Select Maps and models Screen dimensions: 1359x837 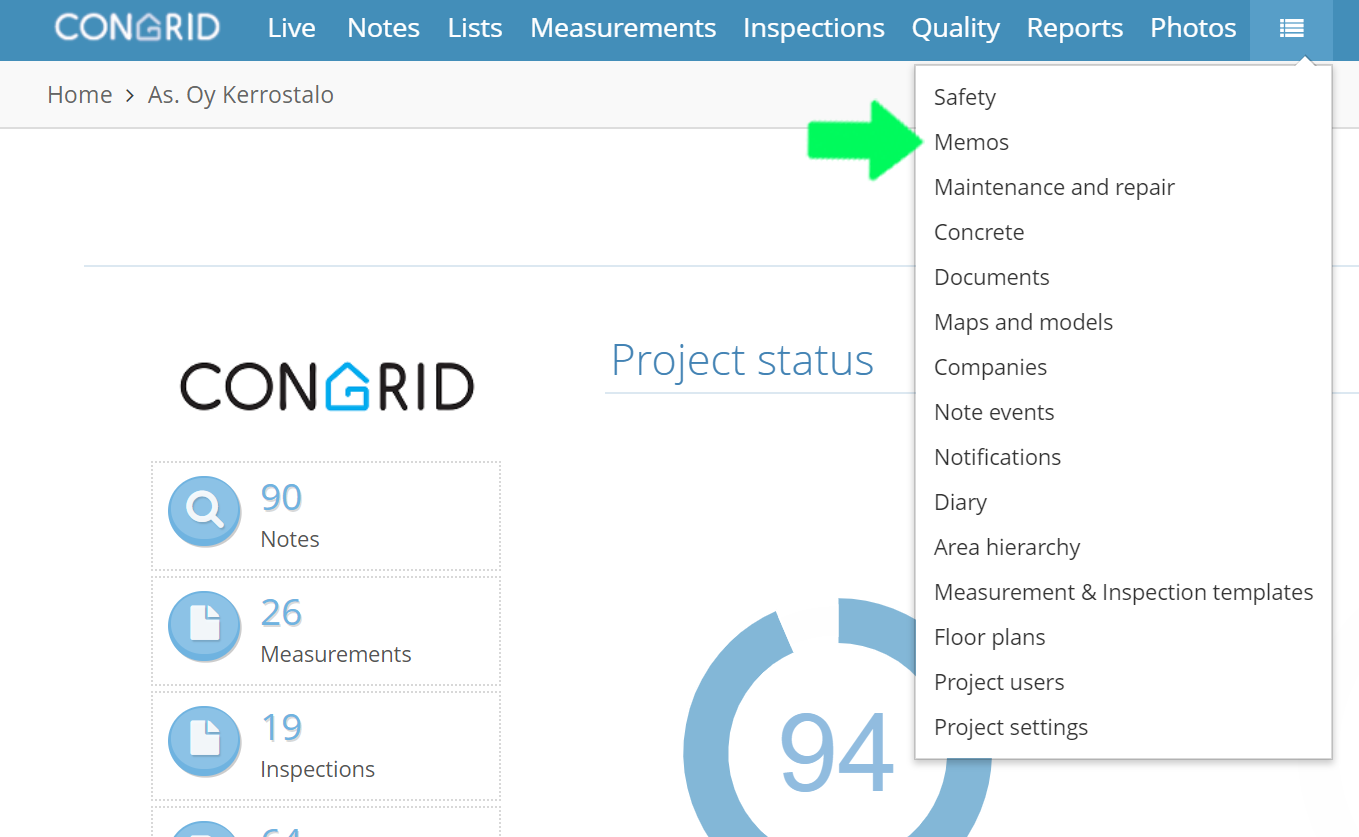coord(1023,322)
